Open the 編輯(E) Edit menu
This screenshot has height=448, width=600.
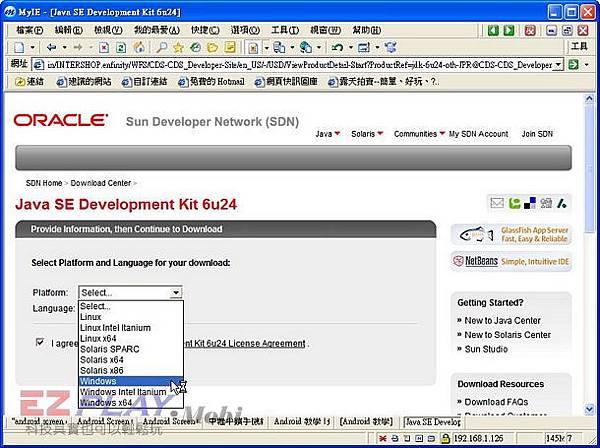click(x=69, y=30)
